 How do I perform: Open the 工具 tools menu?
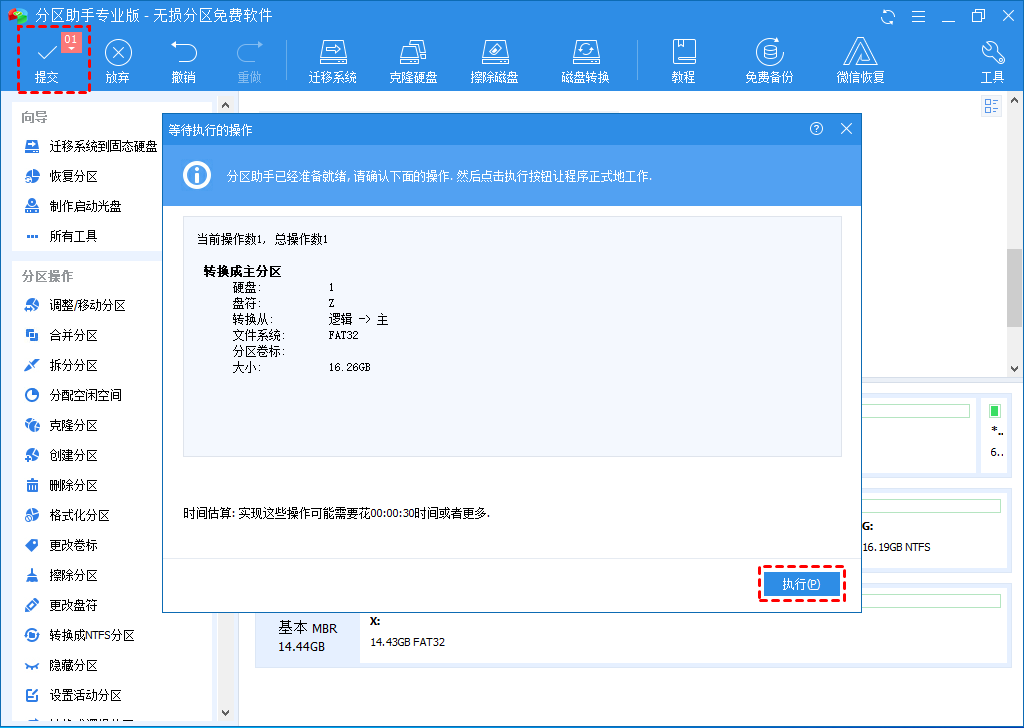pyautogui.click(x=992, y=59)
